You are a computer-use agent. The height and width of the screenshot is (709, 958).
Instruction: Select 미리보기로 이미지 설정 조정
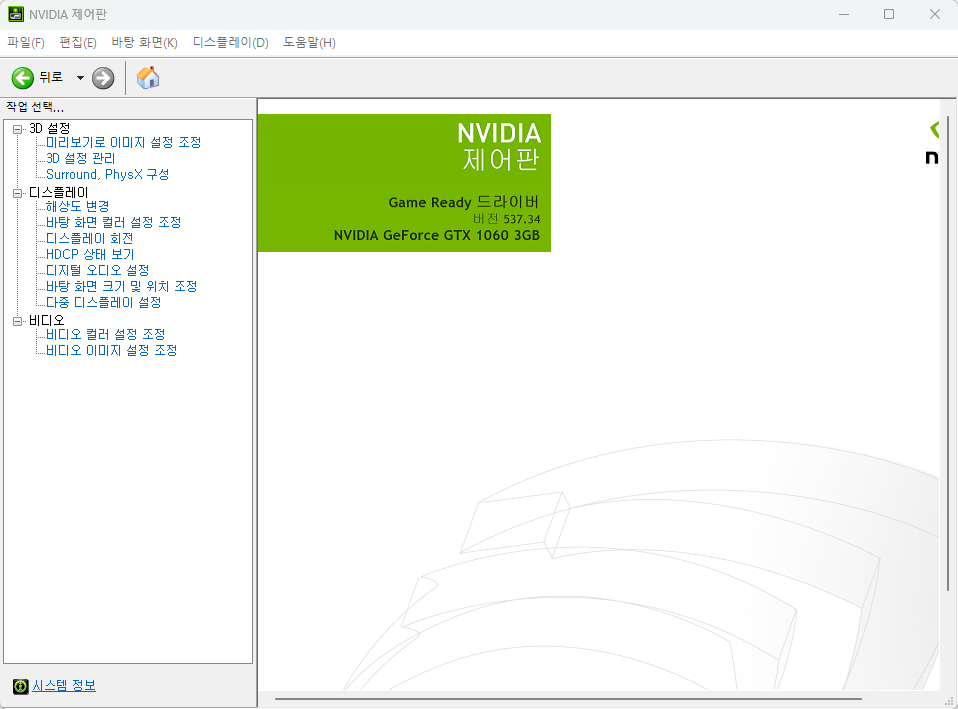coord(123,142)
